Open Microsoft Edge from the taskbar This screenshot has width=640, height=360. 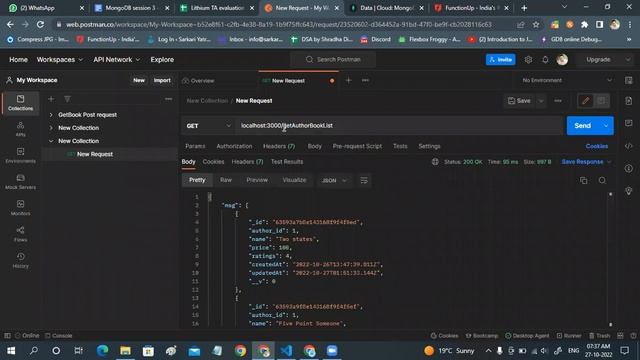pos(102,351)
